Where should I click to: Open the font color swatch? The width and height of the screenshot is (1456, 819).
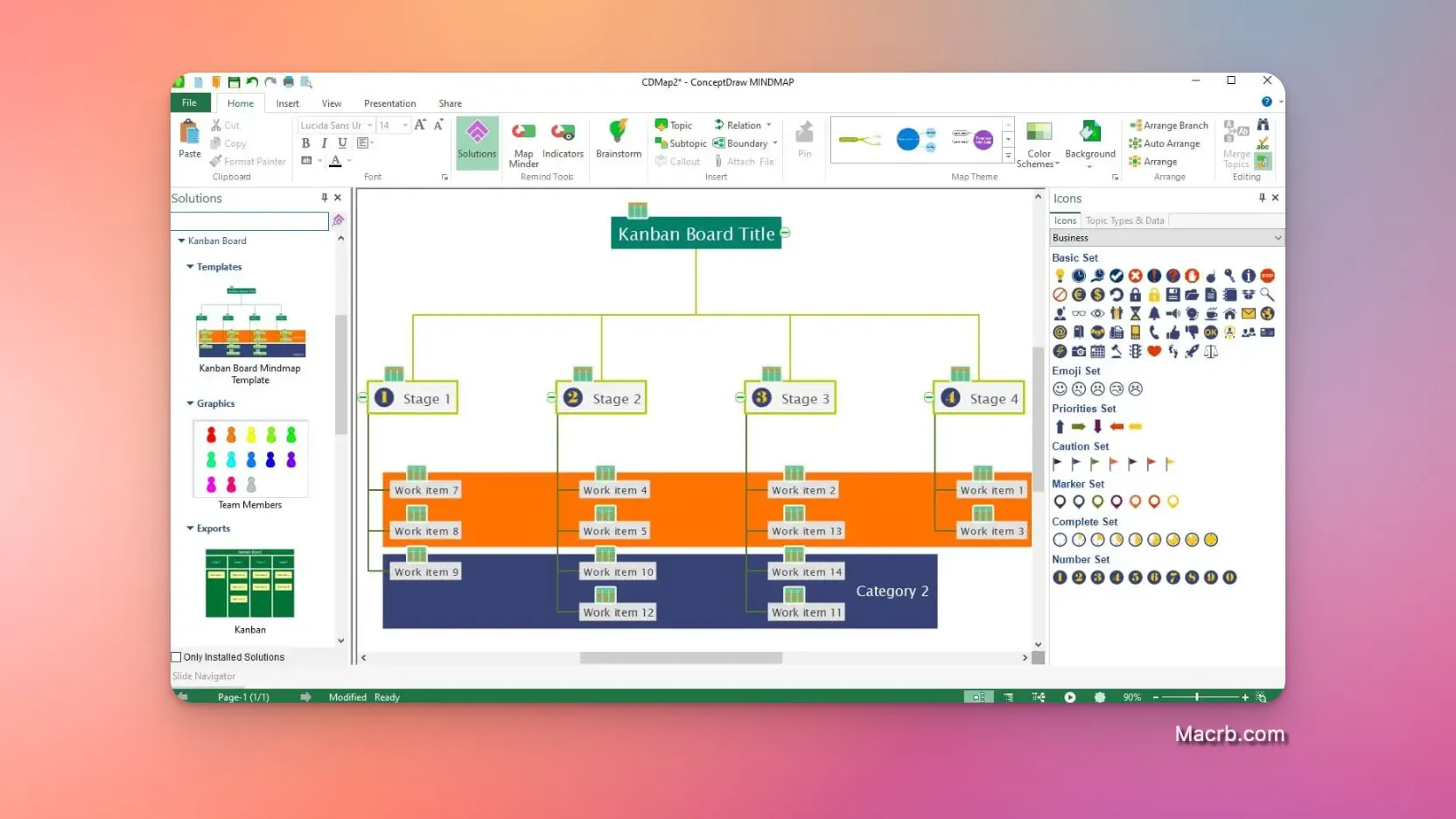335,161
